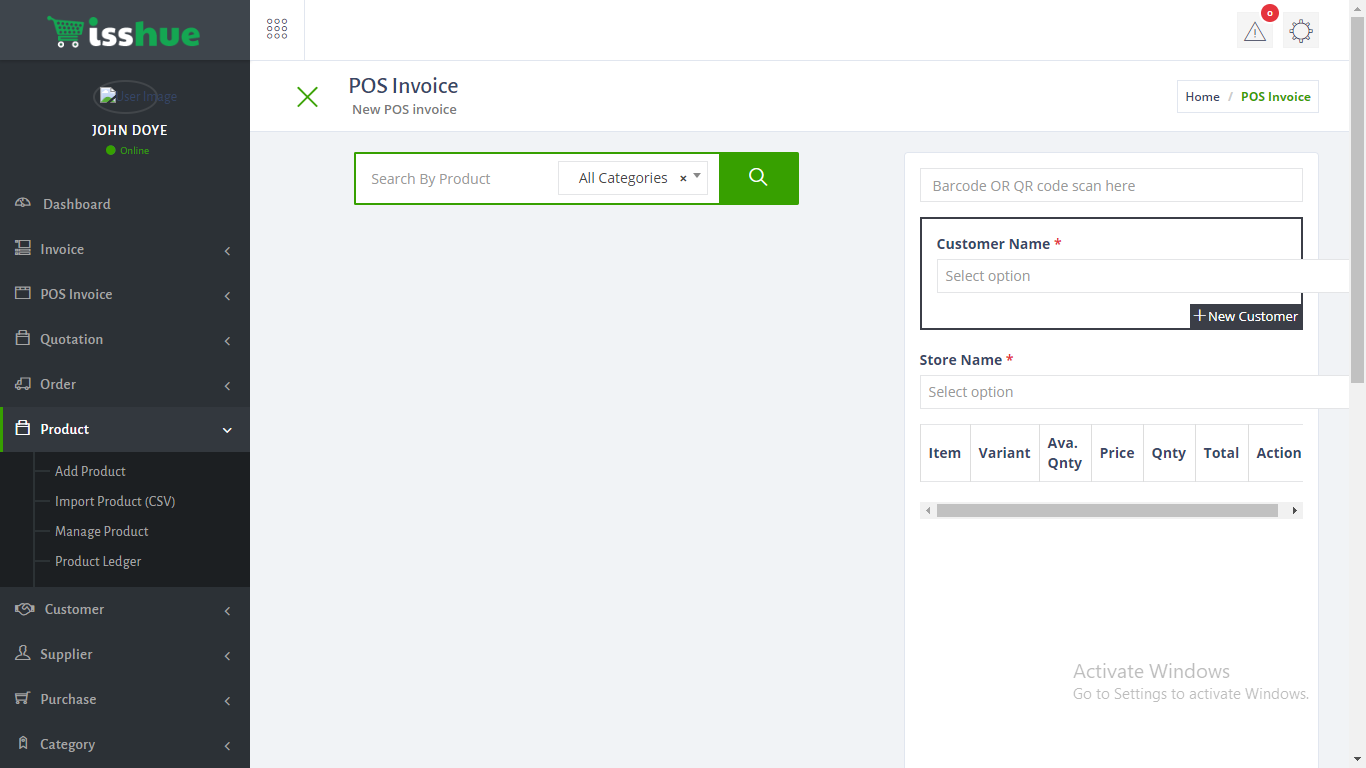Click the user profile image

[x=125, y=97]
